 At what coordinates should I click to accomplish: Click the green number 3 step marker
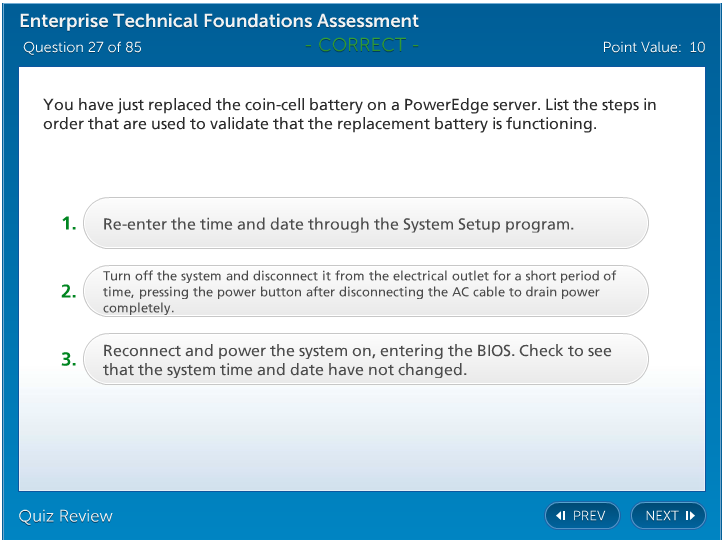(x=68, y=359)
